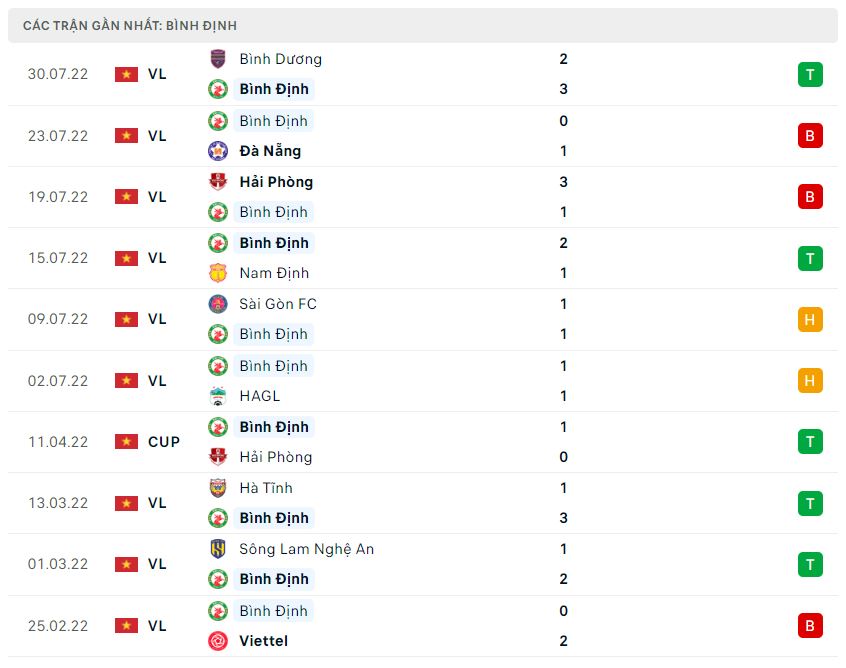The image size is (846, 668).
Task: Open the Bình Định team link in 15.07.22 match
Action: click(x=274, y=243)
